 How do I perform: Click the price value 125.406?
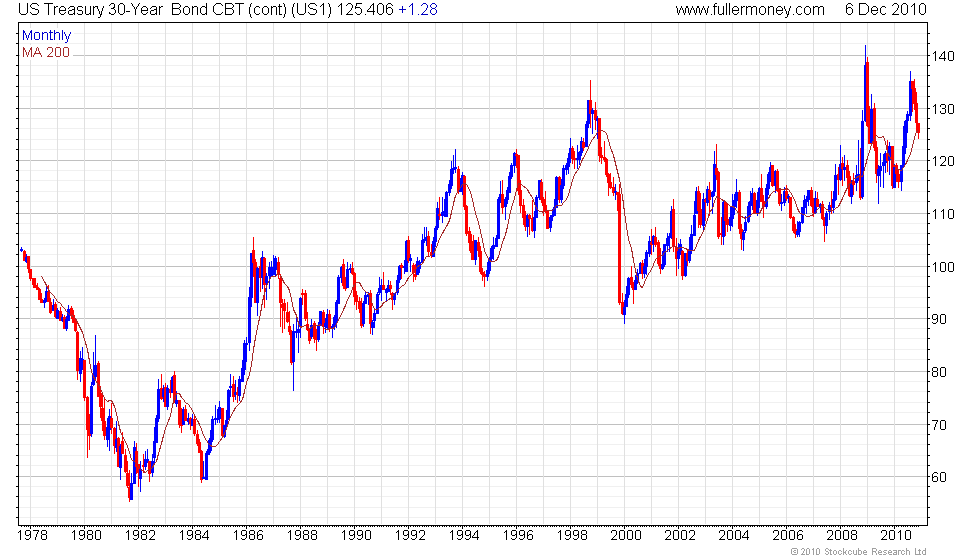(365, 10)
